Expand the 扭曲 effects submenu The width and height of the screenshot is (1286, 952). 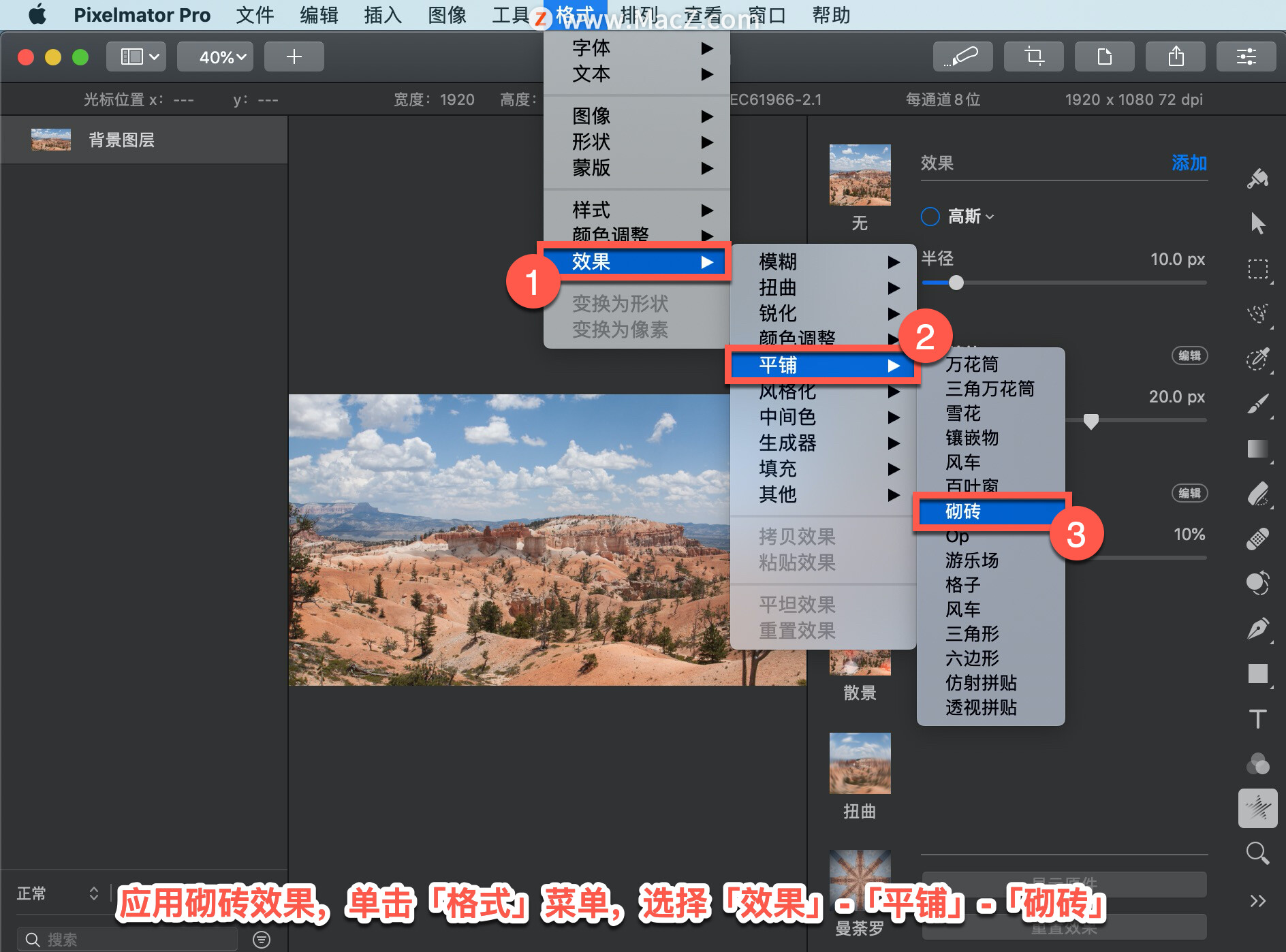tap(824, 287)
